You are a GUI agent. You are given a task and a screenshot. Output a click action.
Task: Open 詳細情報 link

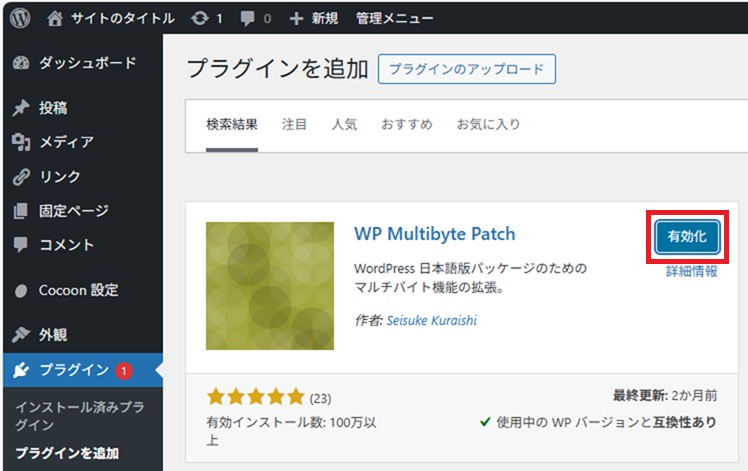point(692,272)
